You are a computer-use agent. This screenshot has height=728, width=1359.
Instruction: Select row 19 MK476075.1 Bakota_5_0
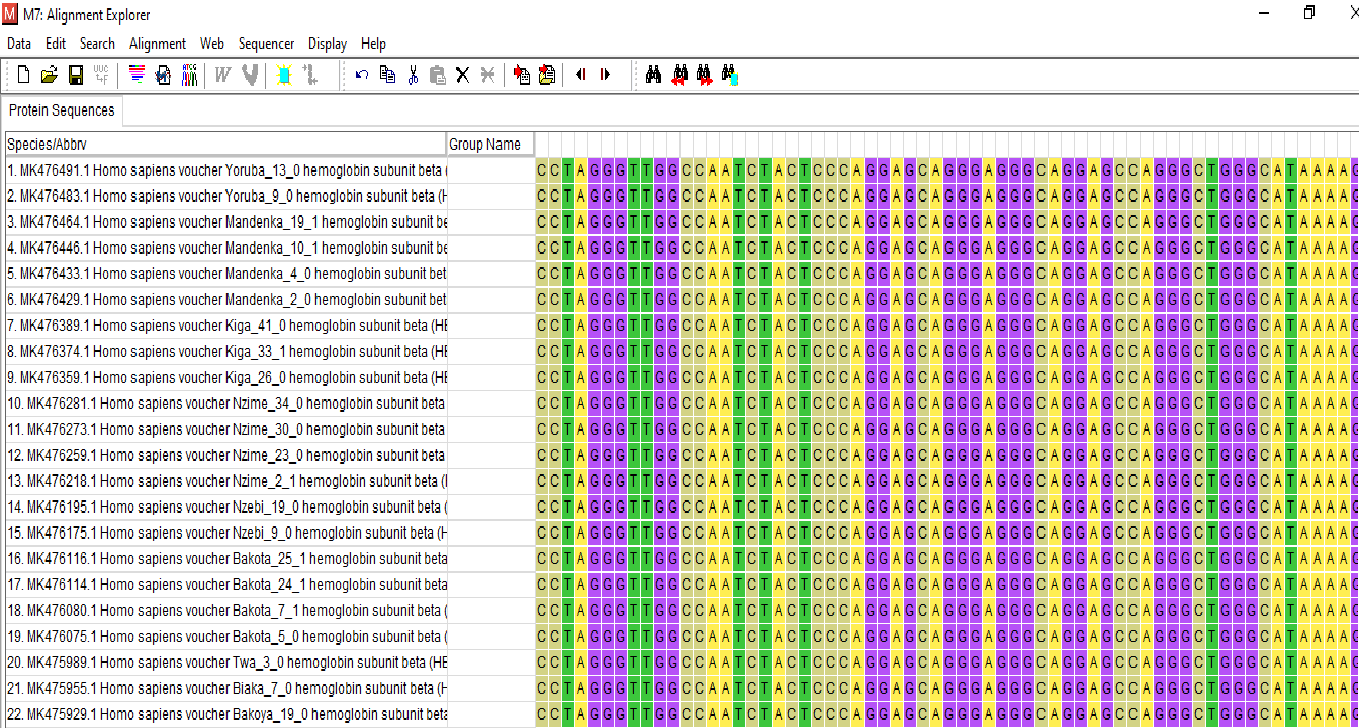pos(226,637)
